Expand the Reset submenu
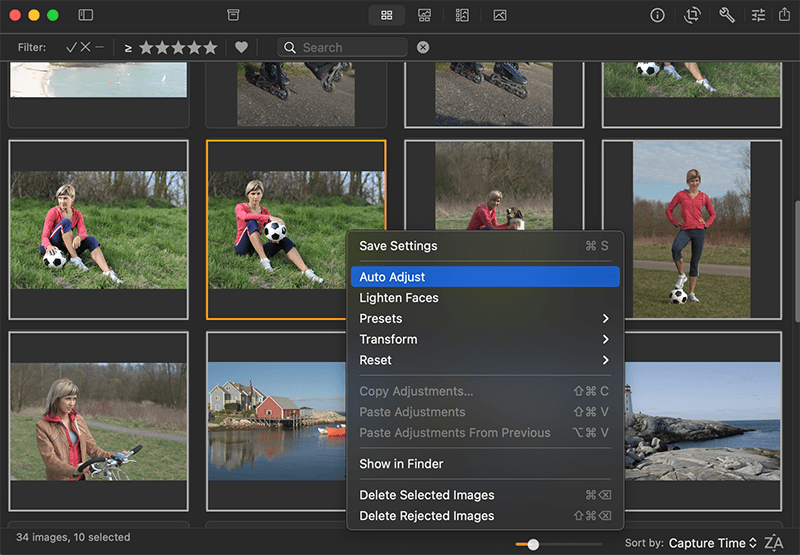 point(485,360)
